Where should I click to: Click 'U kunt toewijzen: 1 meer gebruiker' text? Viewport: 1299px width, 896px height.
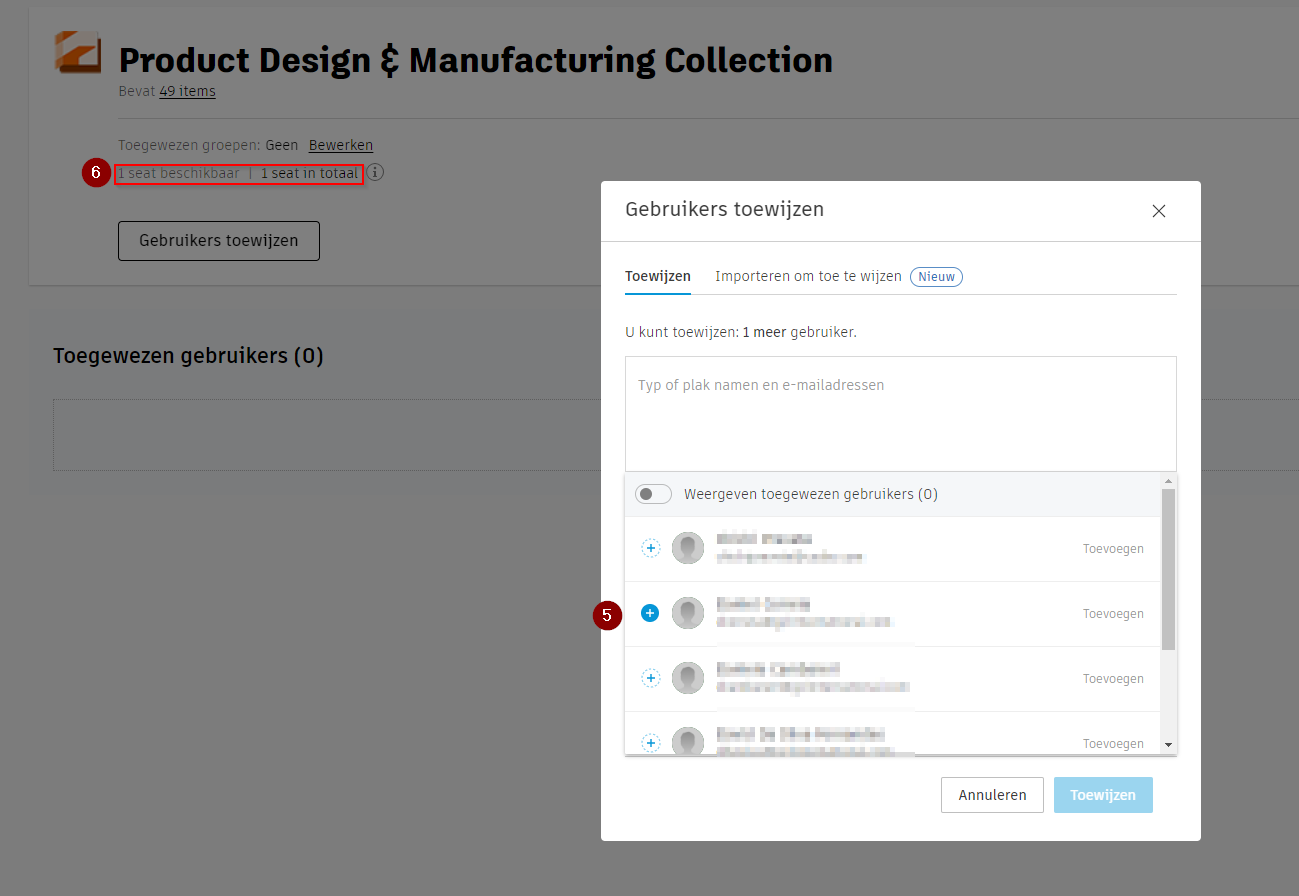coord(741,332)
